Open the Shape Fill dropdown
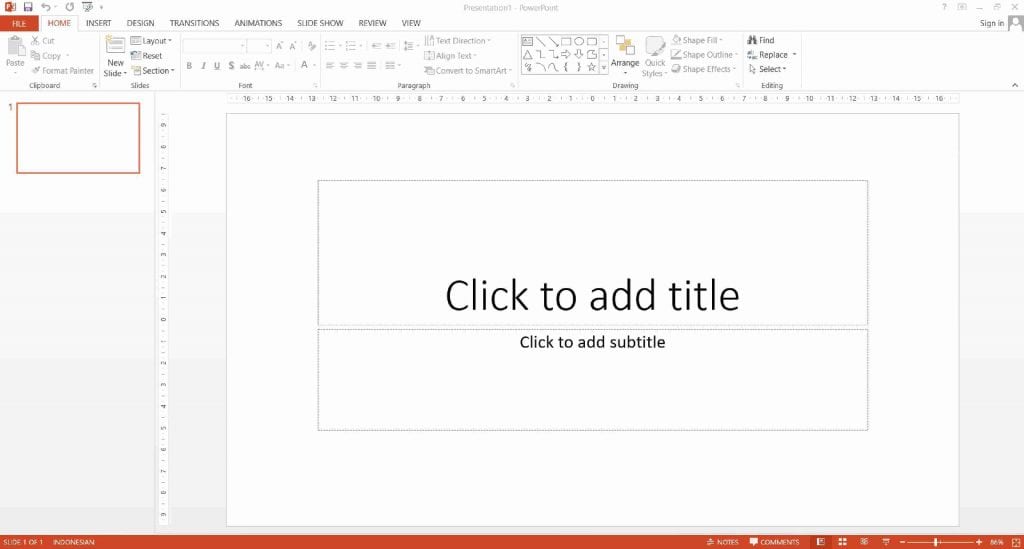1024x549 pixels. (x=697, y=40)
